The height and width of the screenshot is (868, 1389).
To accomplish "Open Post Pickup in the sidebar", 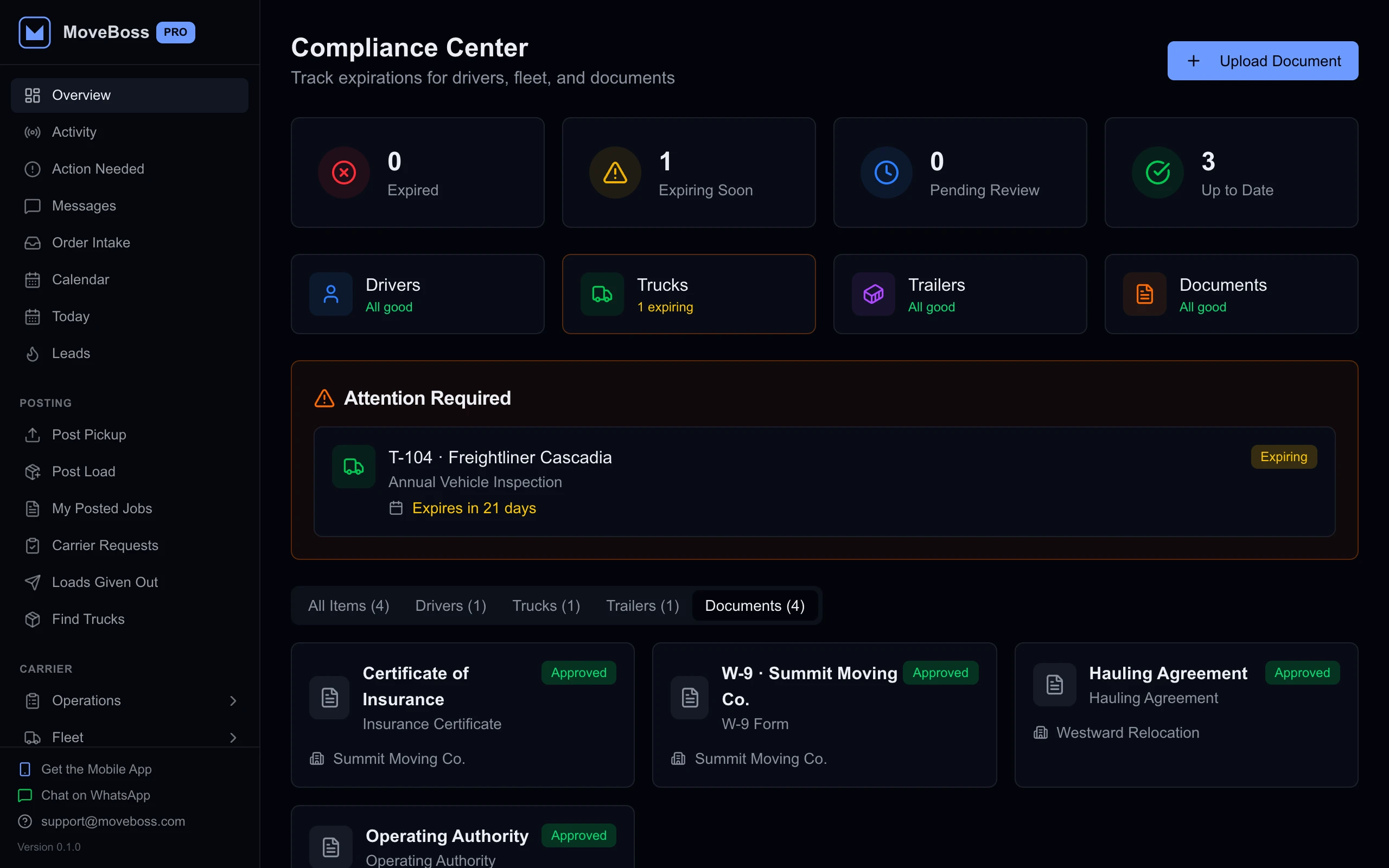I will [x=129, y=435].
